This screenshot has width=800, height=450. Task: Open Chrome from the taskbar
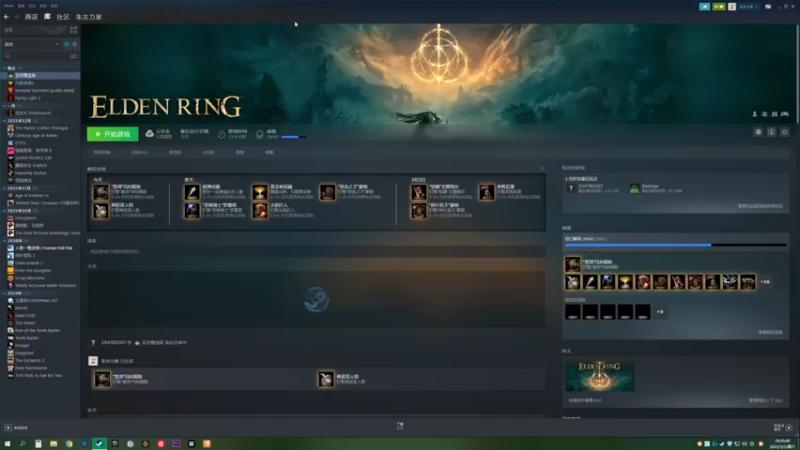tap(69, 444)
